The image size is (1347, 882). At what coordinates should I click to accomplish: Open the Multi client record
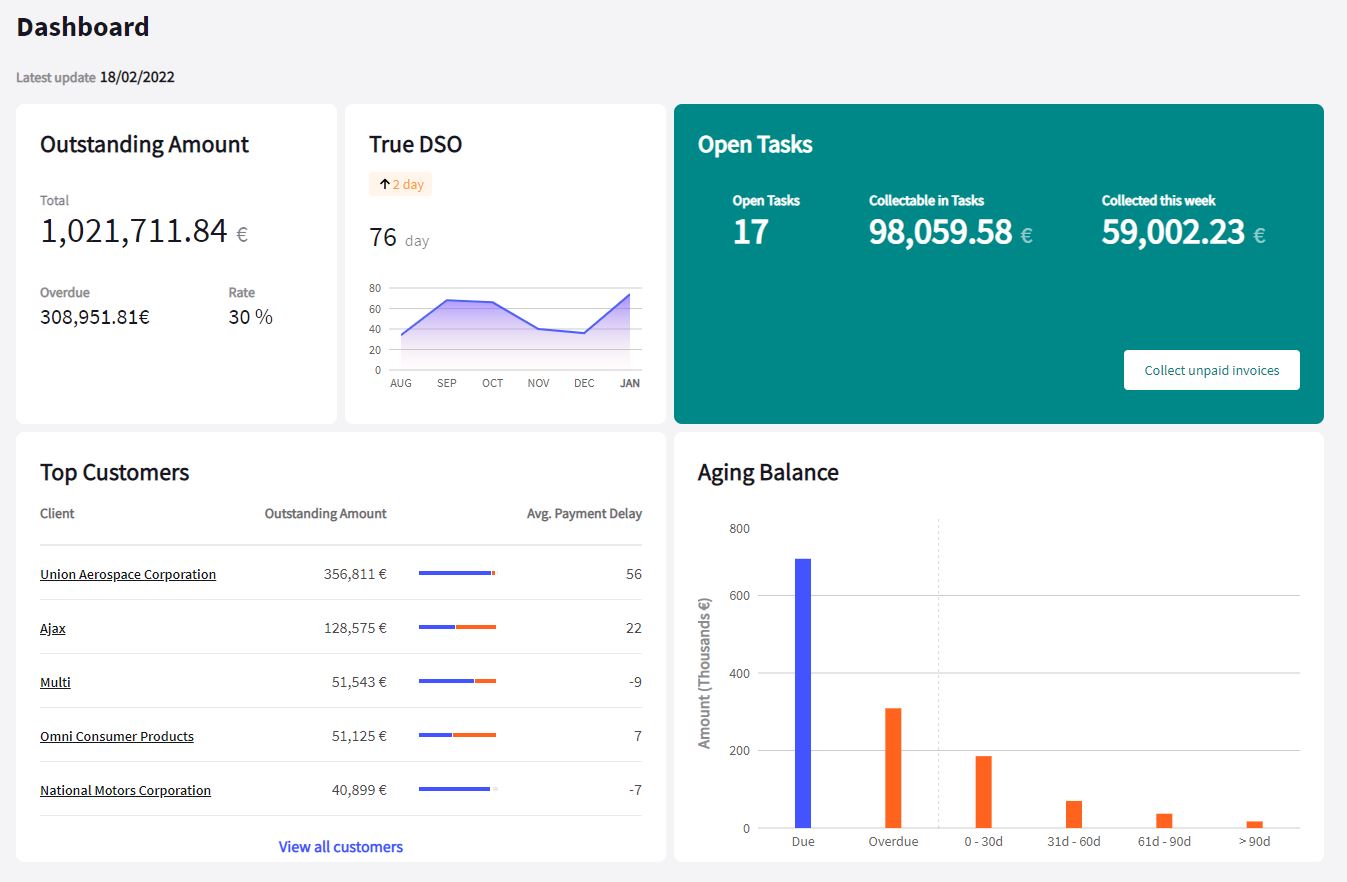(55, 682)
